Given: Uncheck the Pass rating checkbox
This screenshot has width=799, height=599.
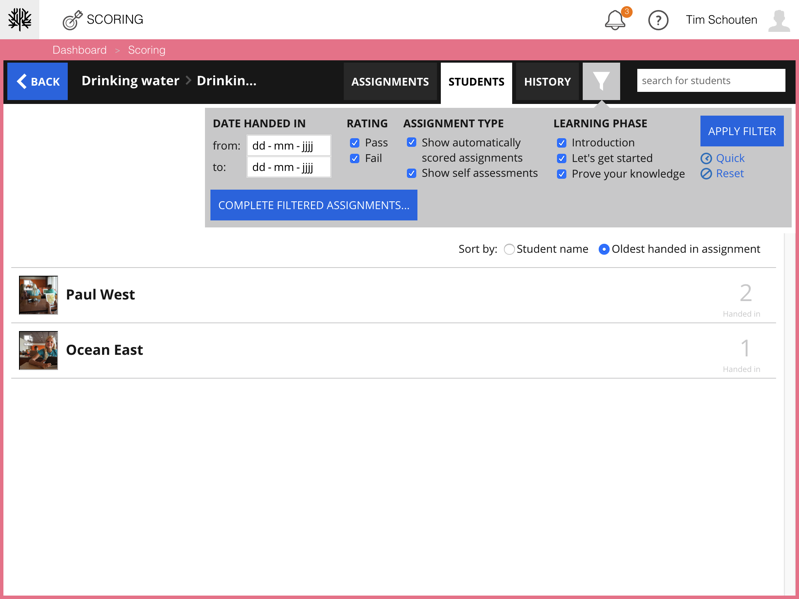Looking at the screenshot, I should [x=355, y=143].
